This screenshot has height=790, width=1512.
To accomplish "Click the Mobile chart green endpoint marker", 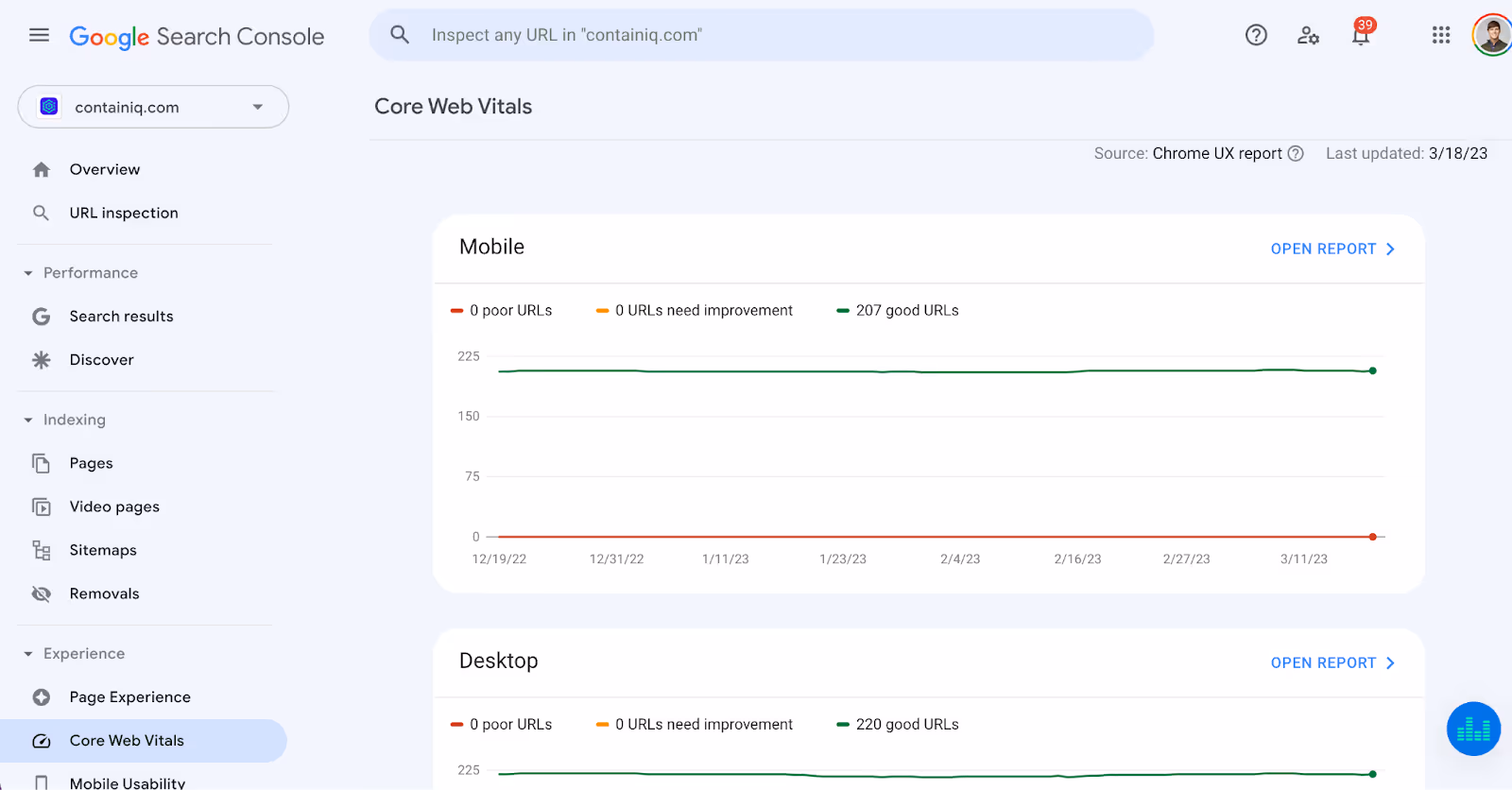I will (1373, 370).
